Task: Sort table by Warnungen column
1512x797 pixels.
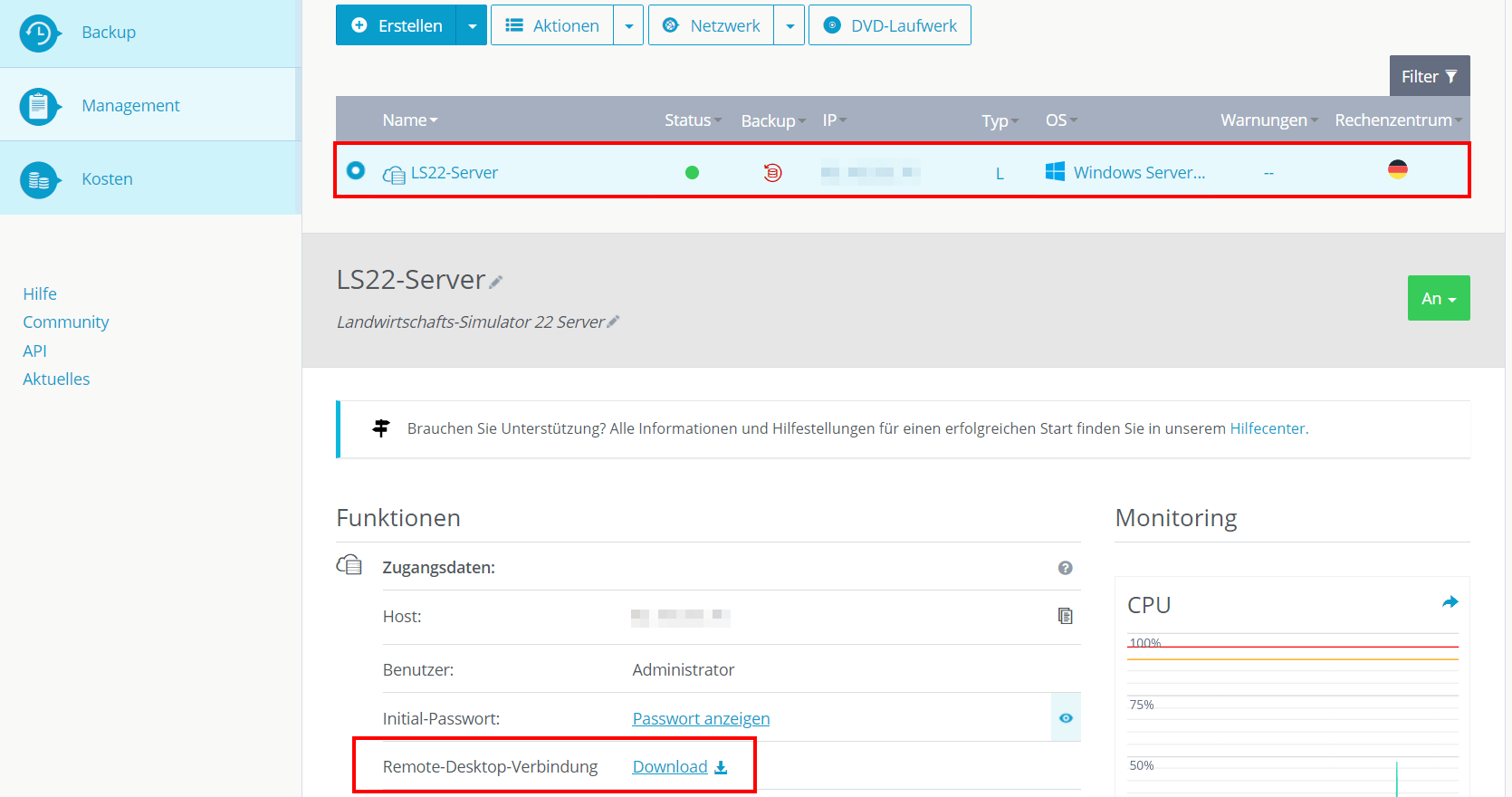Action: tap(1269, 120)
